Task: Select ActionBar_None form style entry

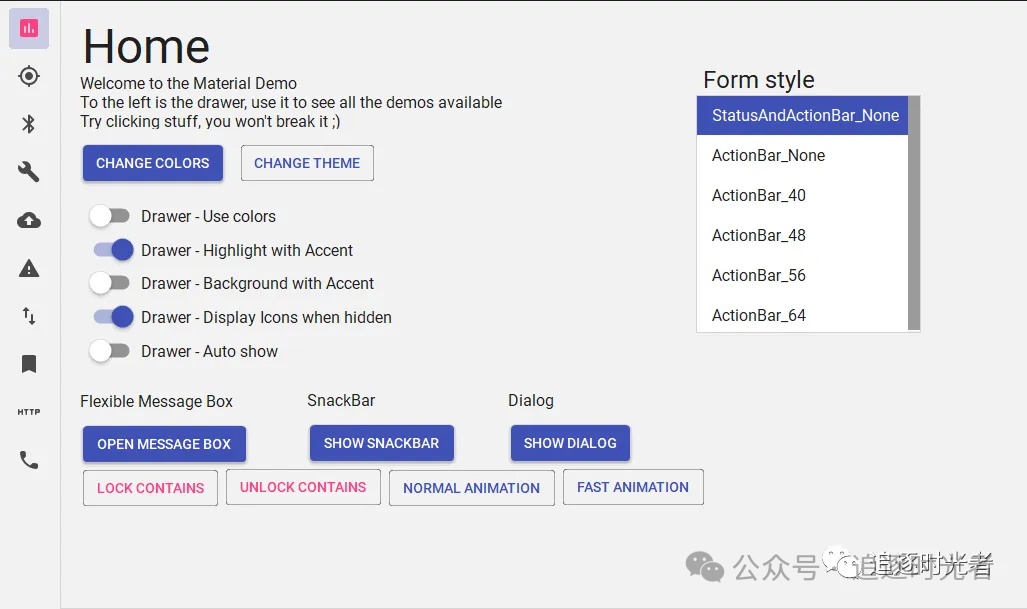Action: click(x=802, y=155)
